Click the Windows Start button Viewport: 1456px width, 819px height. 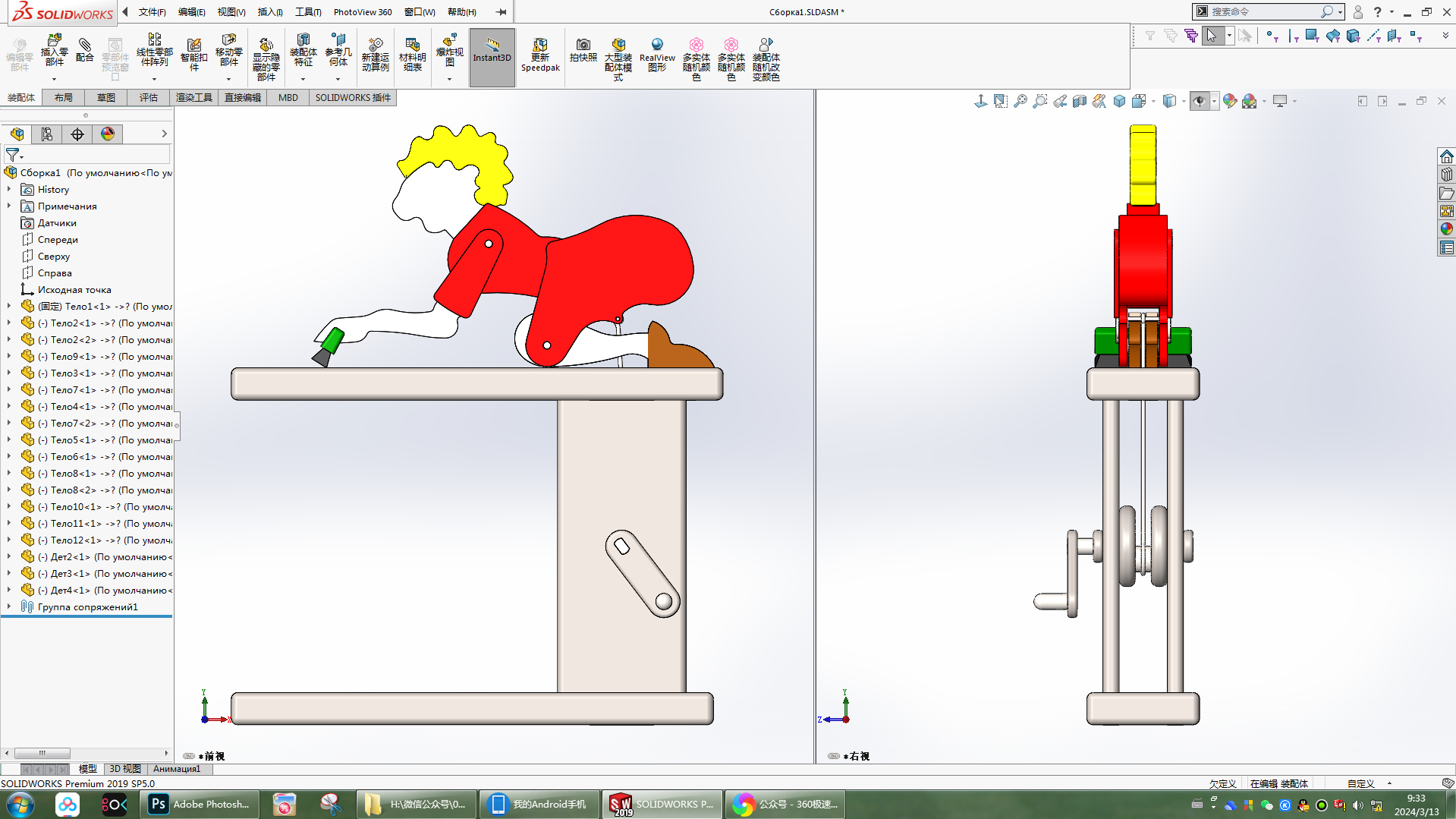[20, 805]
